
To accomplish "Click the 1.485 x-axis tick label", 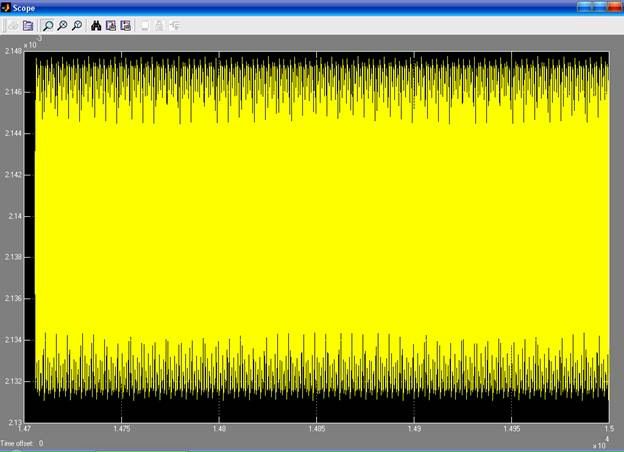I will (x=316, y=428).
